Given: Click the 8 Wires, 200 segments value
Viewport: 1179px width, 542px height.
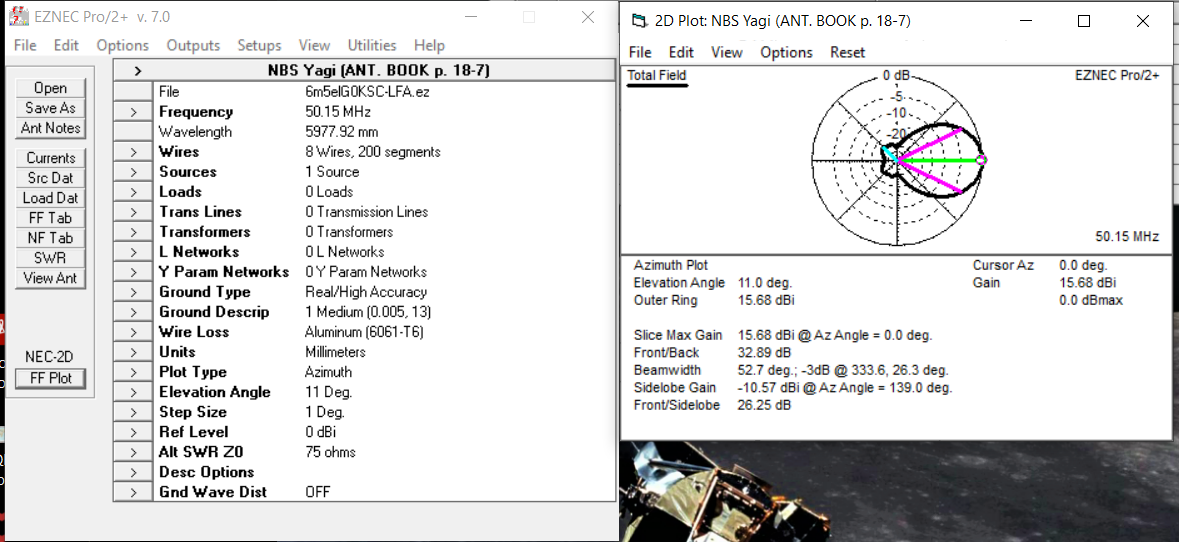Looking at the screenshot, I should click(x=373, y=152).
